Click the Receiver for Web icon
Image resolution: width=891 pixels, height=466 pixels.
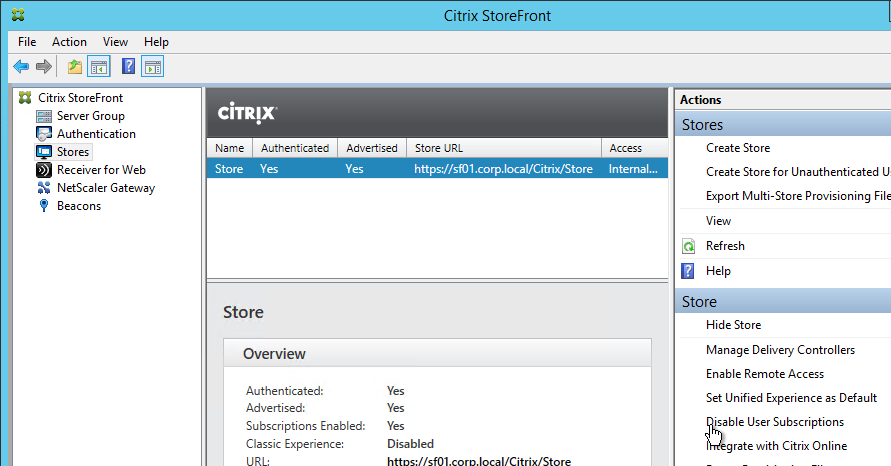(x=44, y=170)
